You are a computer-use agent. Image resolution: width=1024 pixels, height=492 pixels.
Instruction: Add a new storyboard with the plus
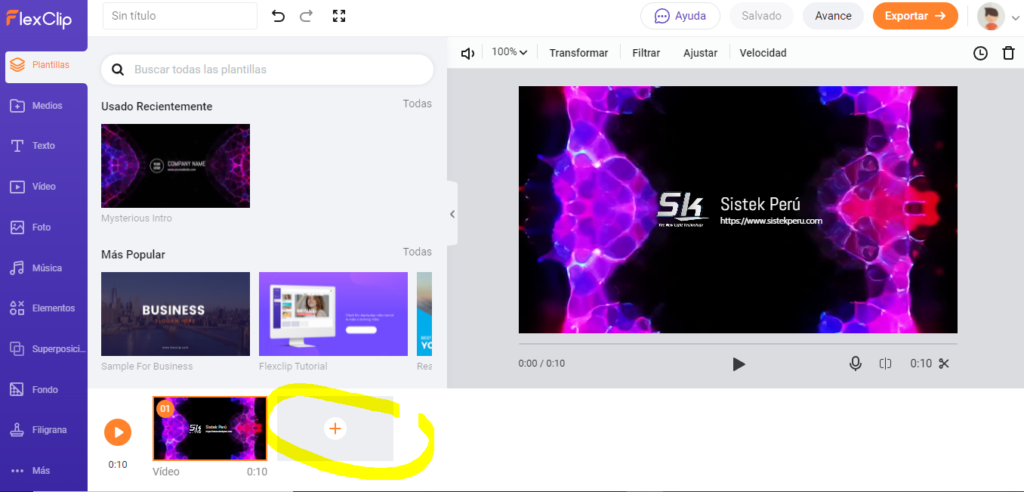point(335,429)
